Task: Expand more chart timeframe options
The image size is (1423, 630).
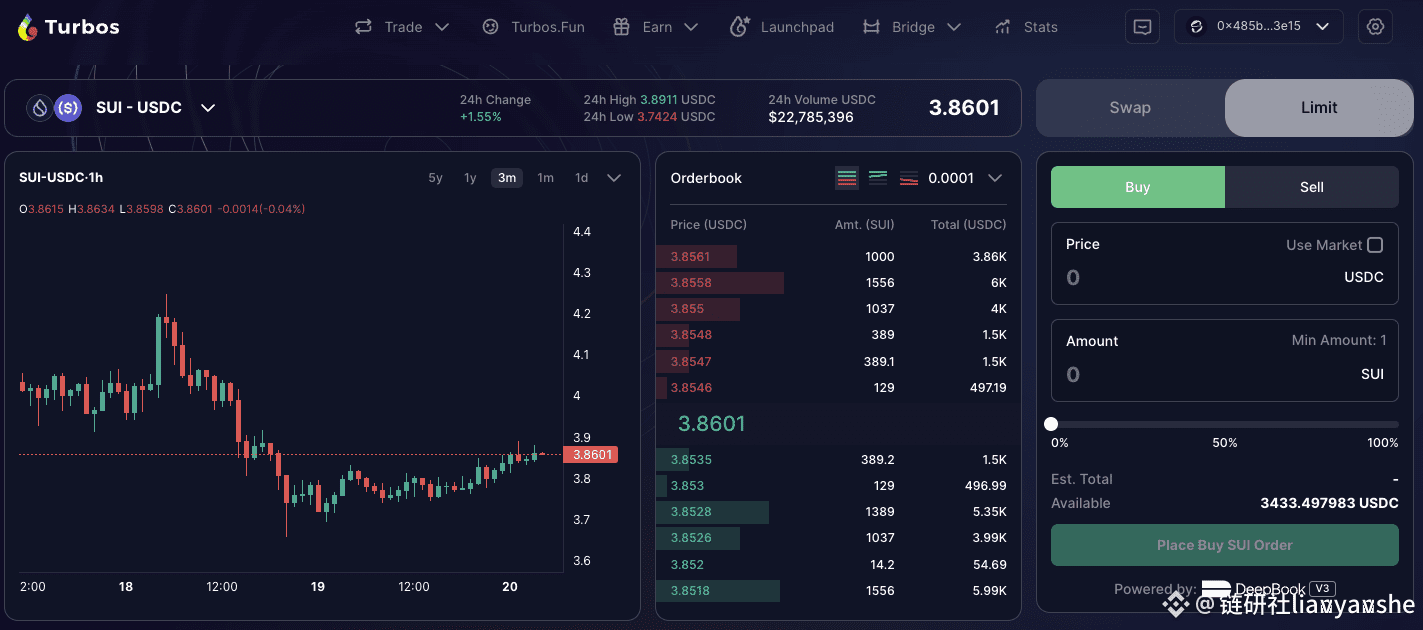Action: pos(614,178)
